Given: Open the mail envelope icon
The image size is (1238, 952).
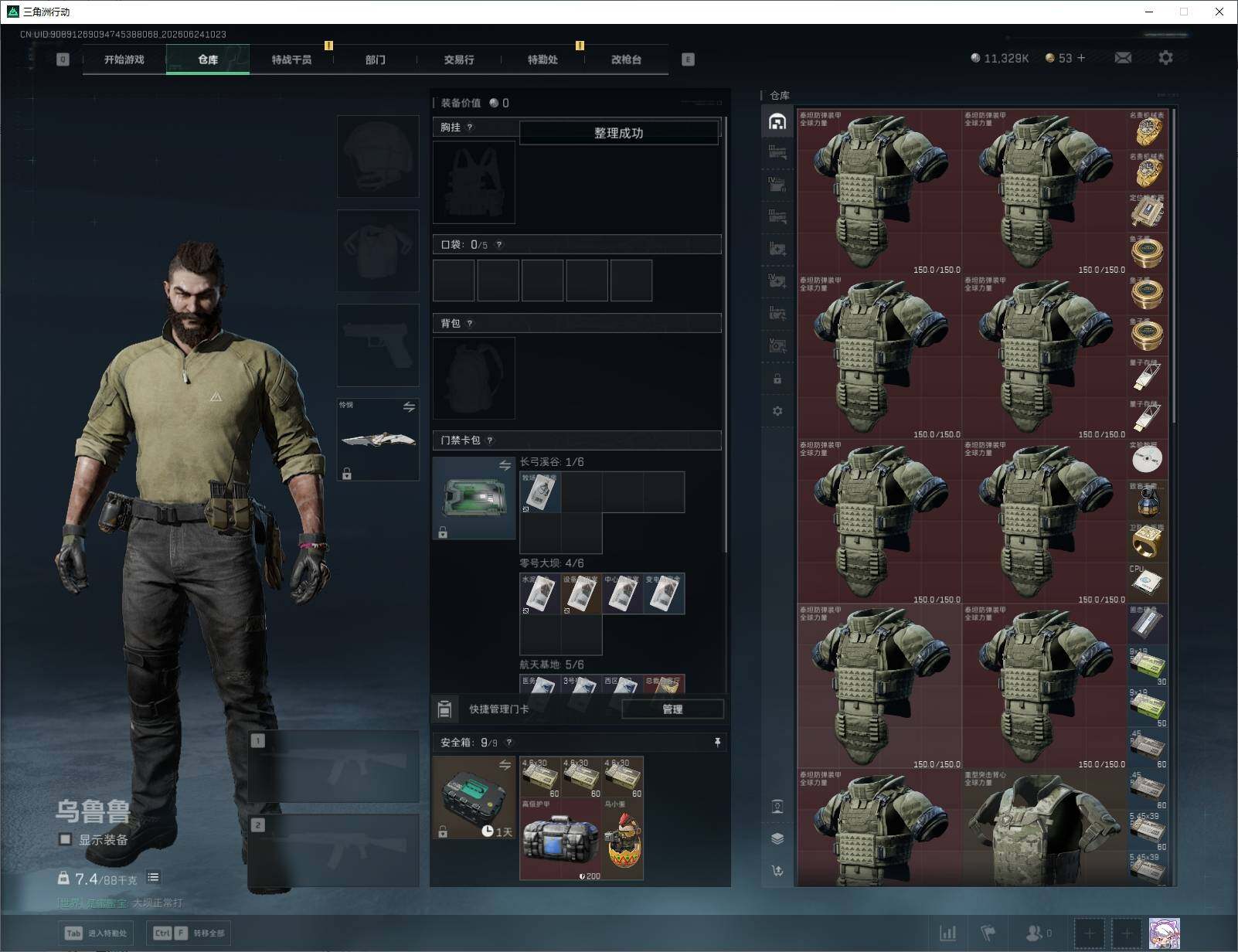Looking at the screenshot, I should tap(1123, 58).
